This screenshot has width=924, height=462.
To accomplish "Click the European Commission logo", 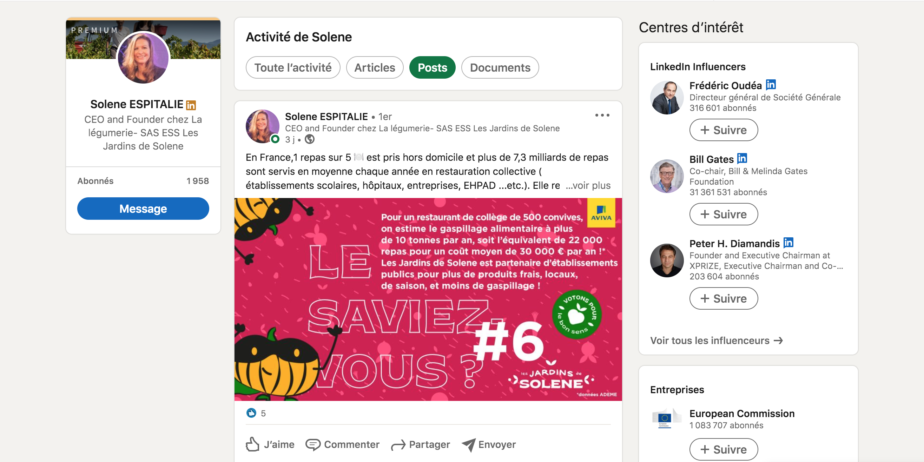I will tap(666, 418).
